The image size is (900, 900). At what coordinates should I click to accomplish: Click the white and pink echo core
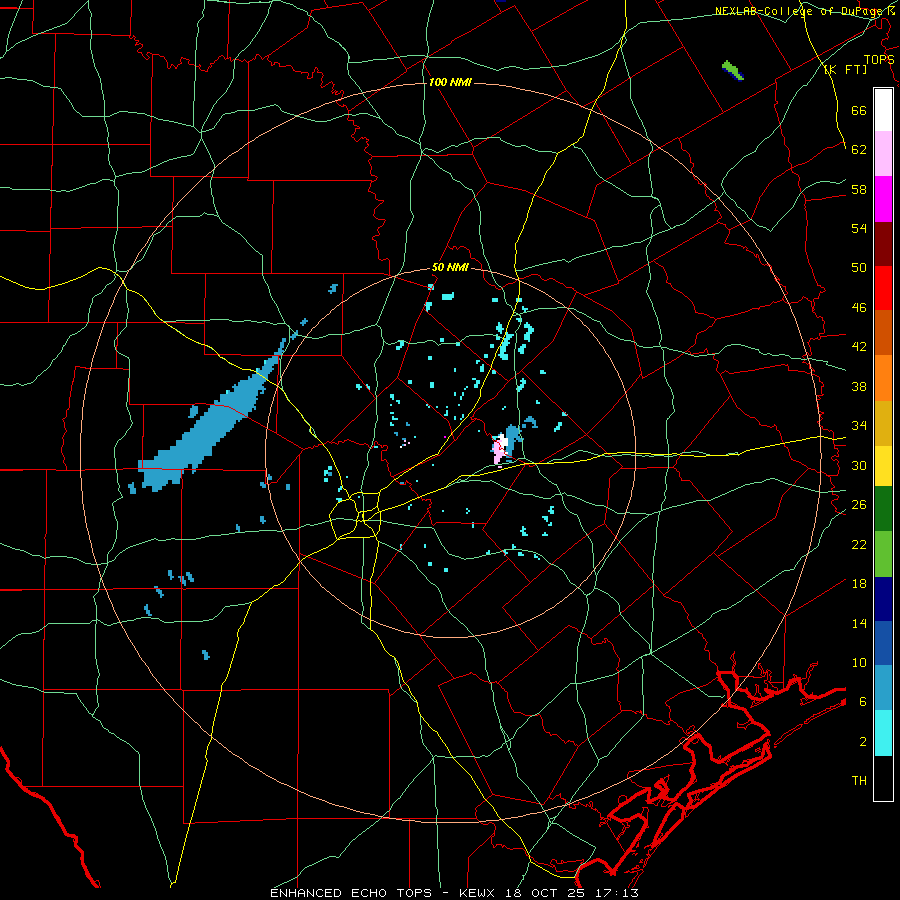[500, 449]
